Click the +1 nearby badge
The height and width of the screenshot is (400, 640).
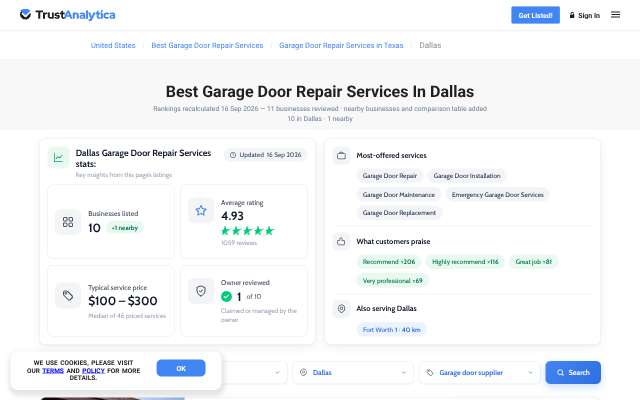pyautogui.click(x=125, y=228)
